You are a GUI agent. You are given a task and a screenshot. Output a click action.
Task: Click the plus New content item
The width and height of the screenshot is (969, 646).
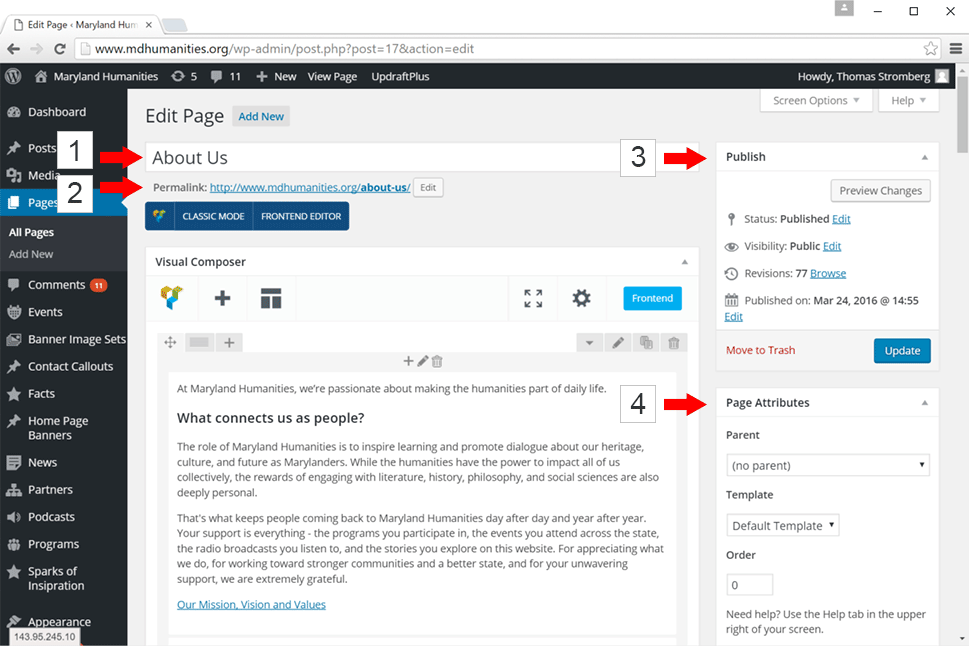276,76
